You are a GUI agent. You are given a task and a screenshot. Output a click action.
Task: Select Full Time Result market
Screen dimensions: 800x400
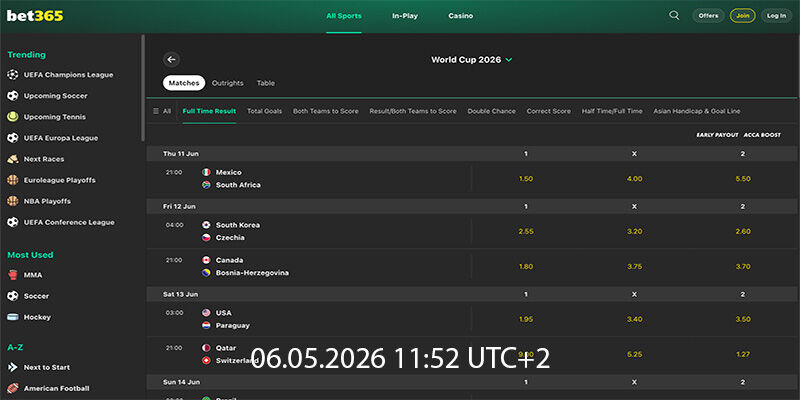[209, 111]
